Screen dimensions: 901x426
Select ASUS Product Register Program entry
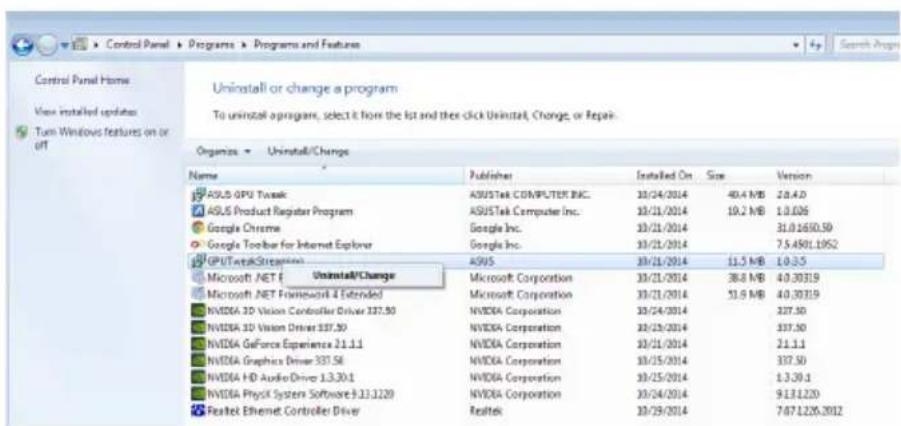[x=278, y=212]
